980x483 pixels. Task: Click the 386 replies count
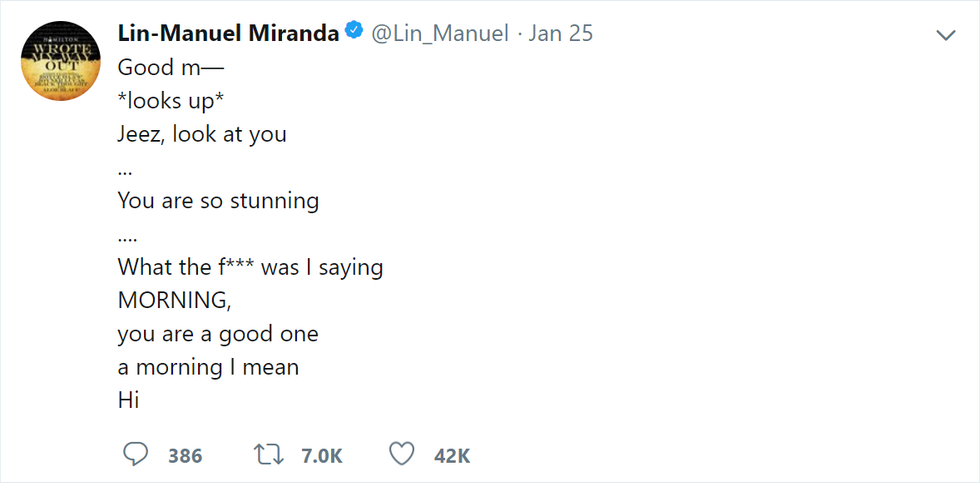coord(185,456)
